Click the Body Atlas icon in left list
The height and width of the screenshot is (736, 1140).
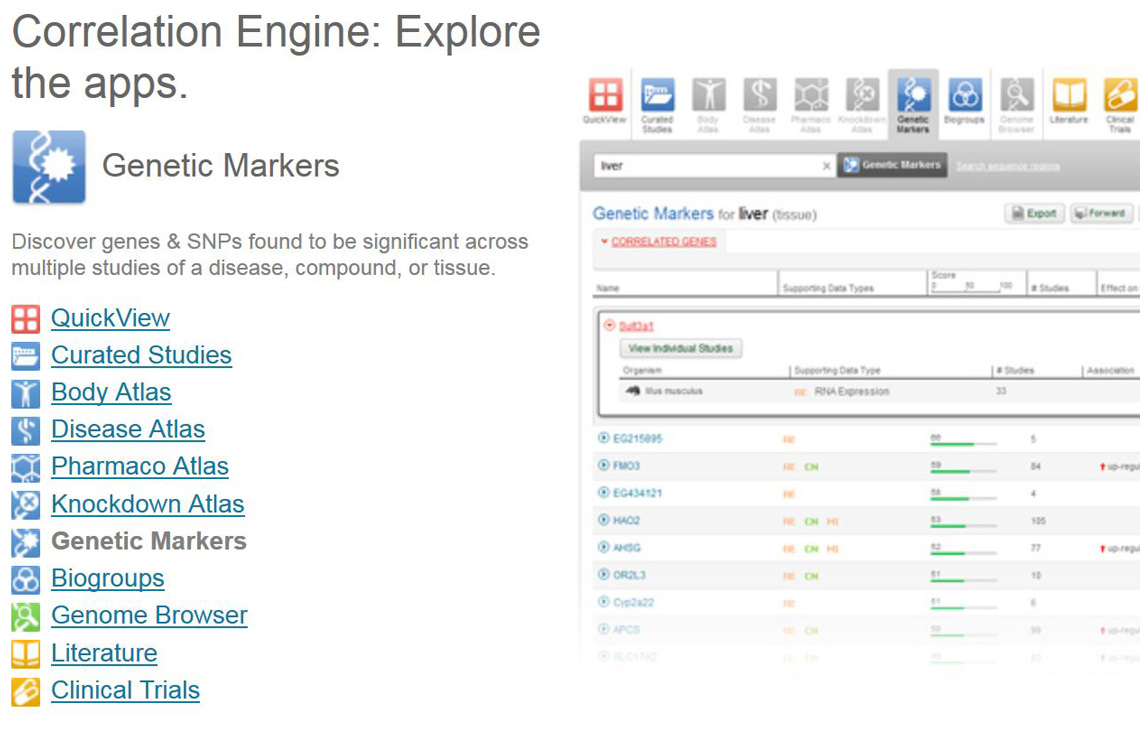coord(26,393)
